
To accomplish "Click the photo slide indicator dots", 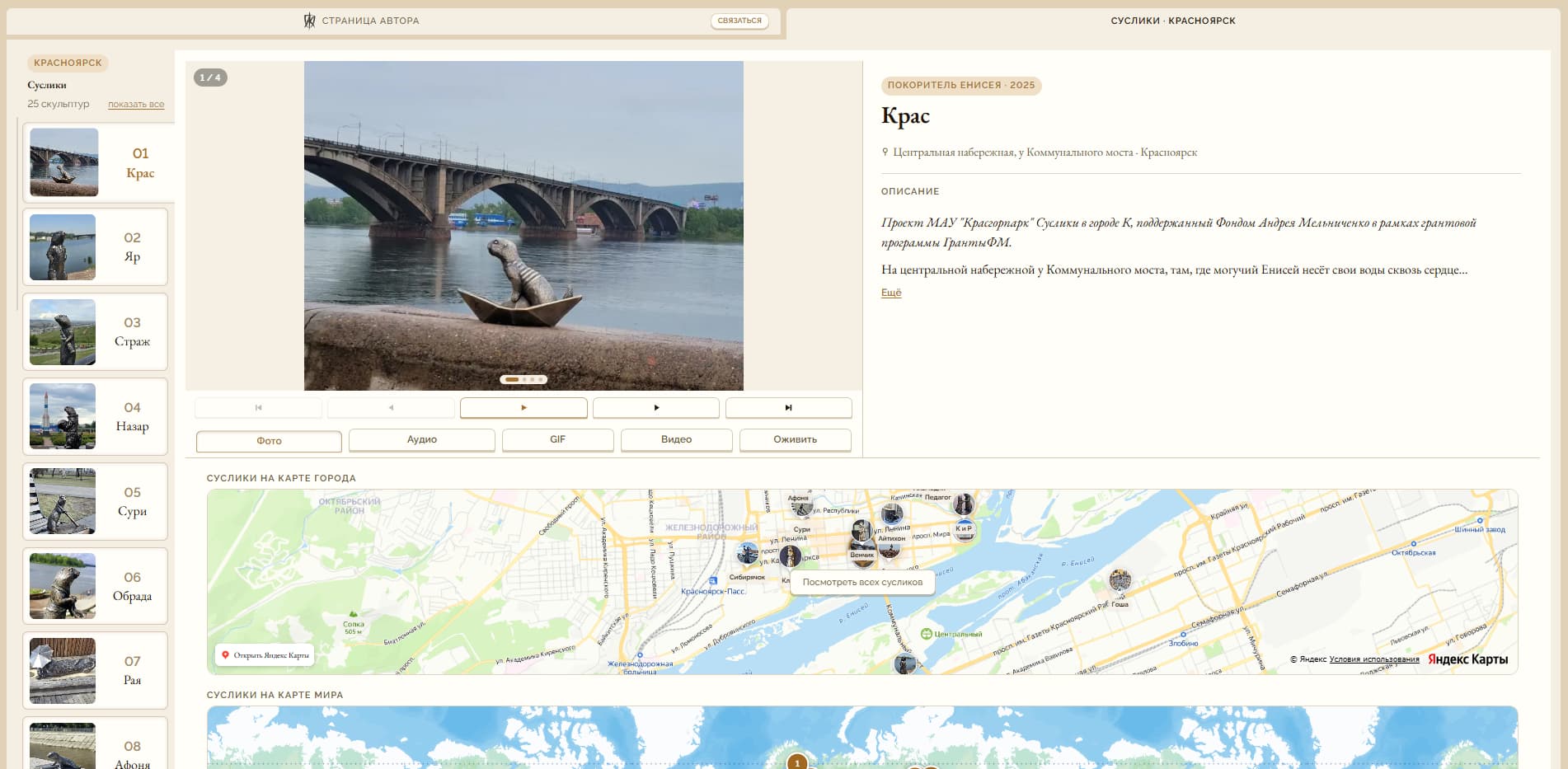I will pos(523,380).
